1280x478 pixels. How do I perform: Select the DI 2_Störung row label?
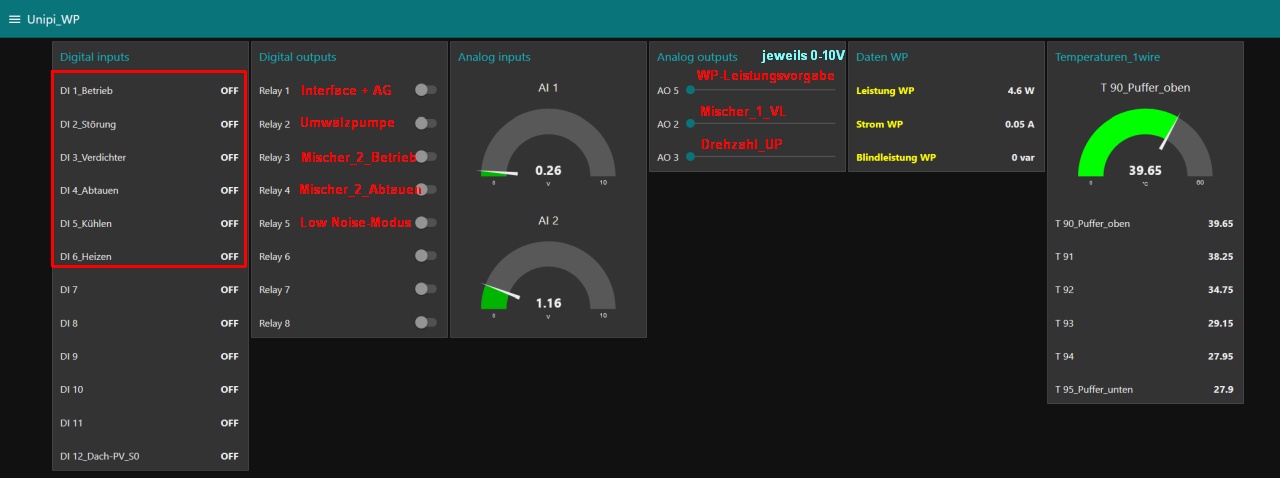[x=88, y=124]
